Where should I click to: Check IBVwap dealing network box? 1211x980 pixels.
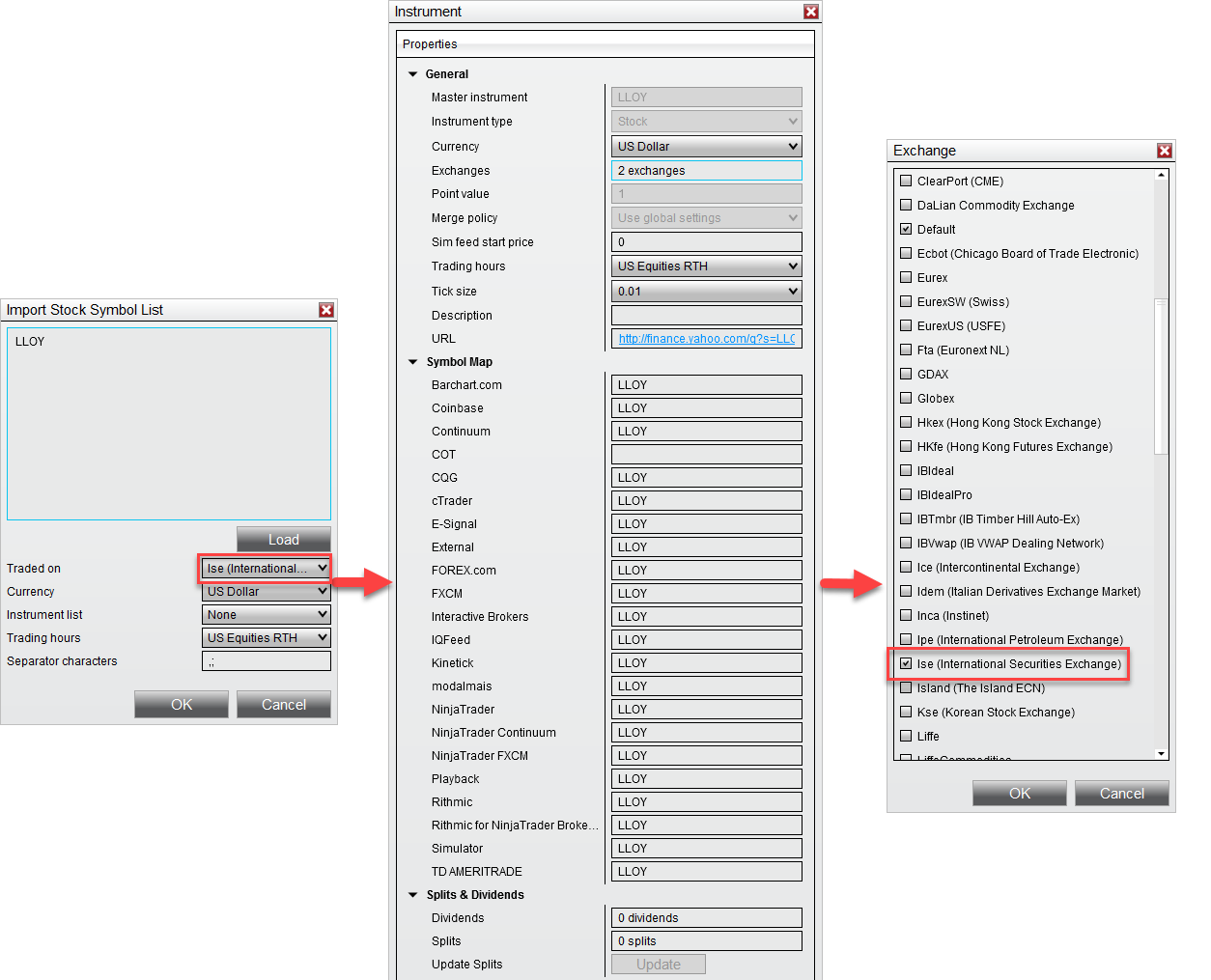coord(906,543)
